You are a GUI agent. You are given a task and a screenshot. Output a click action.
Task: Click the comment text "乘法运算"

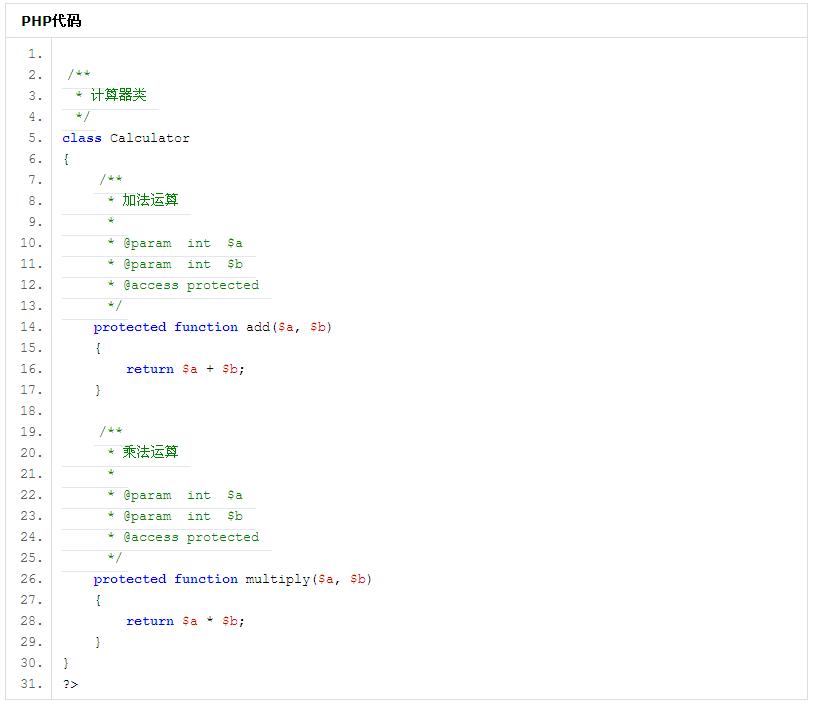pos(150,453)
